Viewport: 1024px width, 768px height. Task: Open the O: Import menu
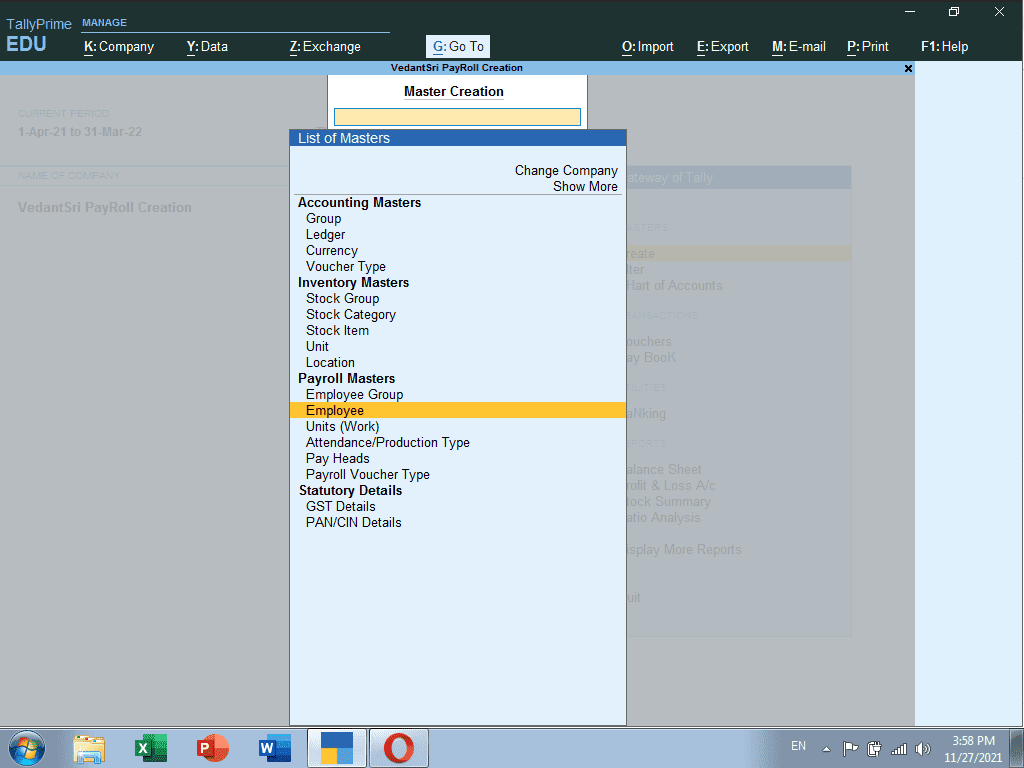[x=647, y=46]
